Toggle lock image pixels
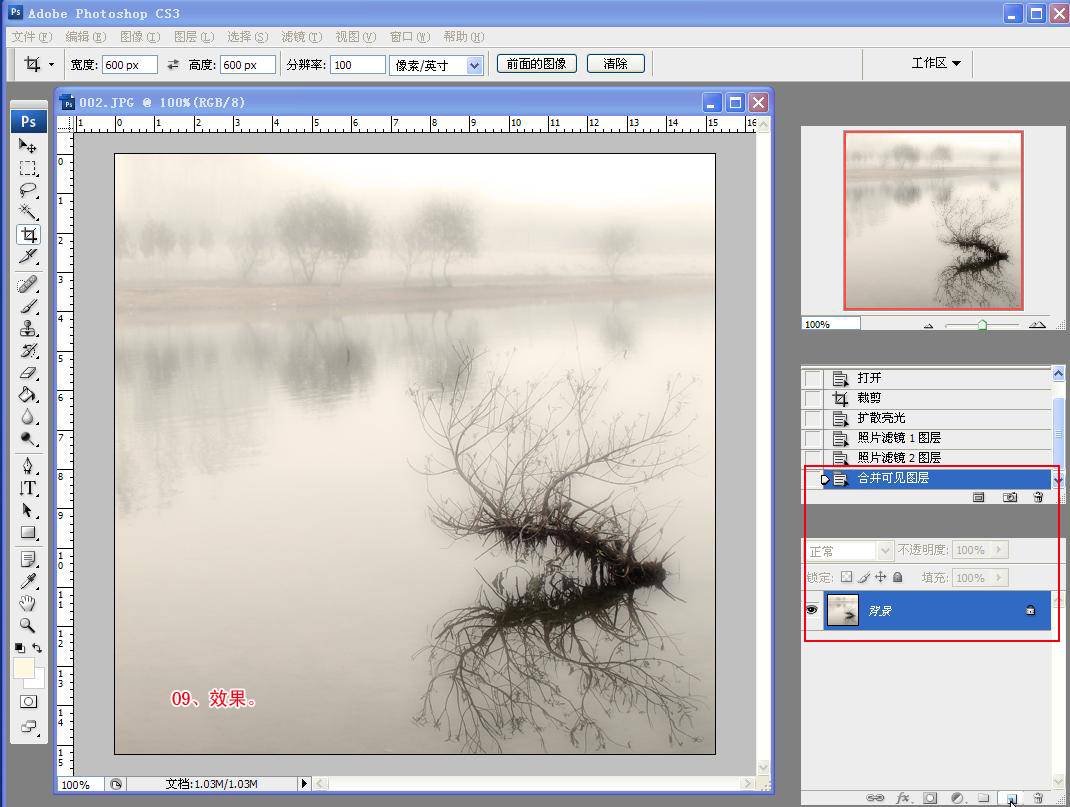 863,577
